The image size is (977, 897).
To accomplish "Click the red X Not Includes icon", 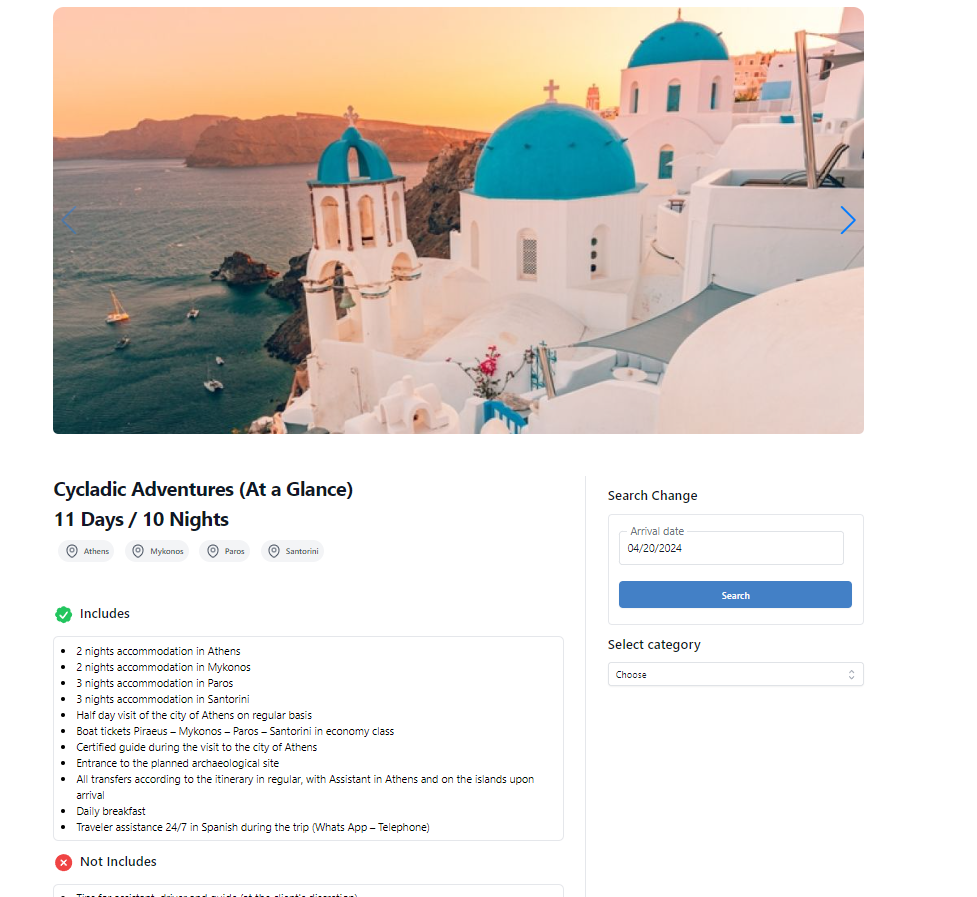I will pos(64,862).
